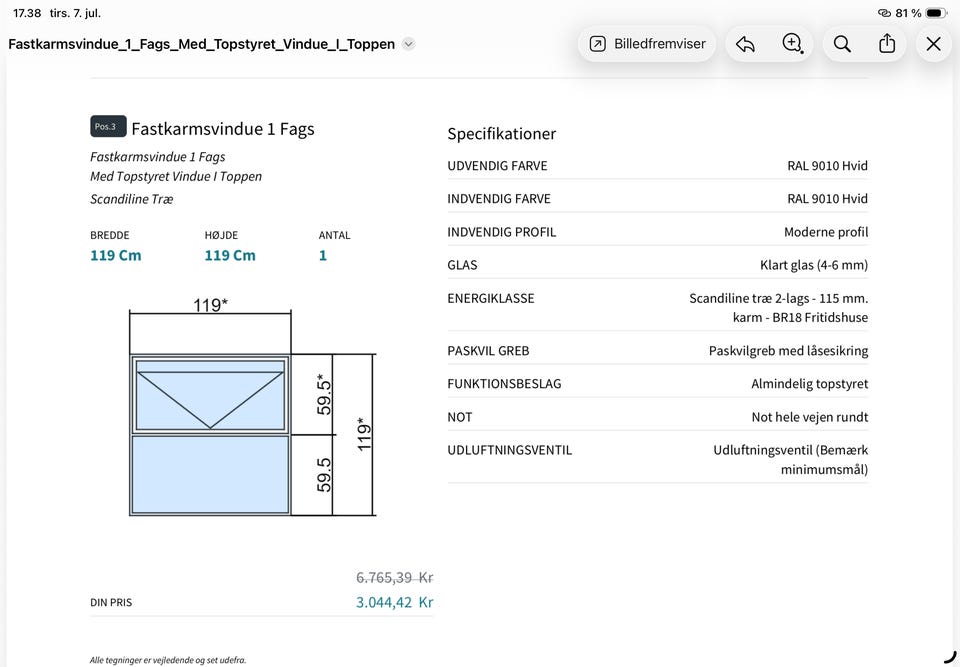Tap UDVENDIG FARVE value RAL 9010 Hvid
Viewport: 960px width, 667px height.
pyautogui.click(x=827, y=165)
